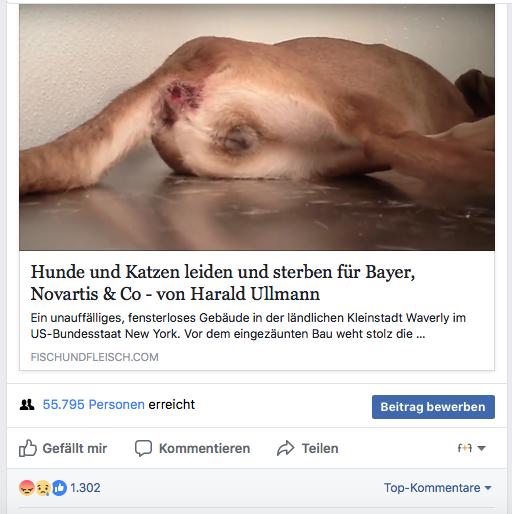Click the people reached silhouette icon
Image resolution: width=512 pixels, height=514 pixels.
(27, 405)
